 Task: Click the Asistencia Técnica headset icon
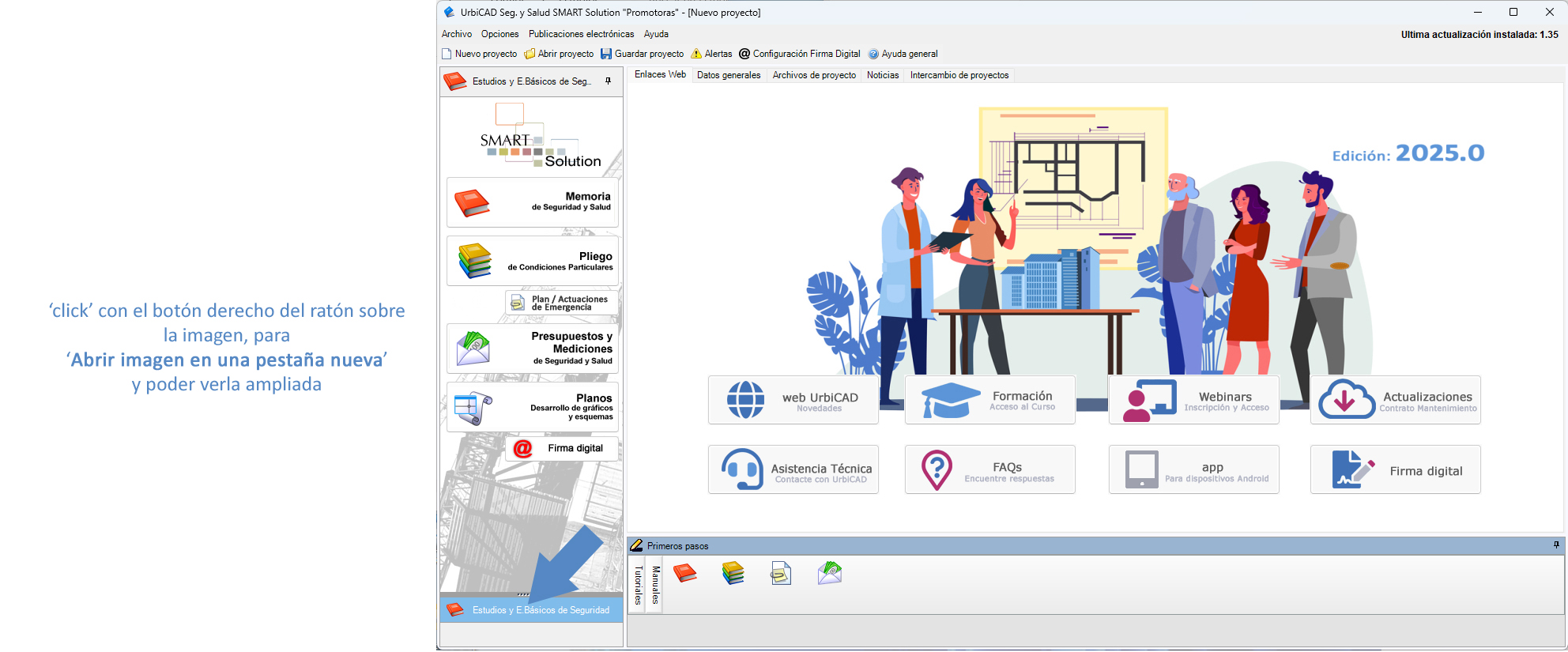(x=742, y=469)
